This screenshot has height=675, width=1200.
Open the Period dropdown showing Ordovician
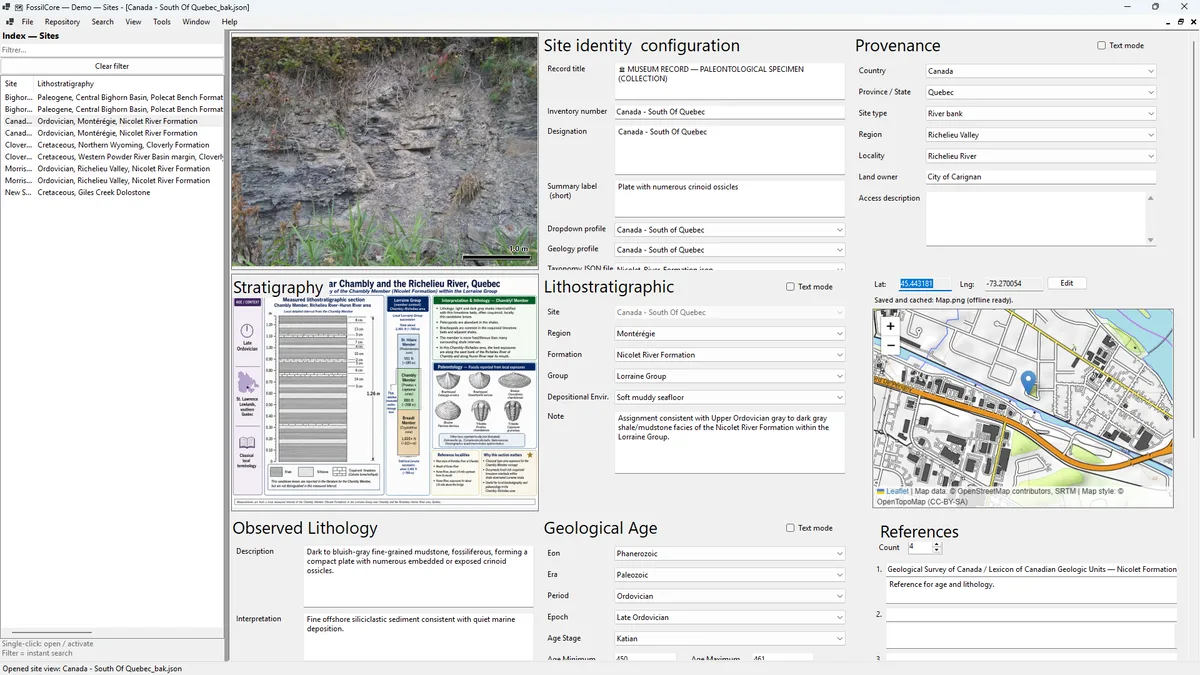(x=730, y=596)
